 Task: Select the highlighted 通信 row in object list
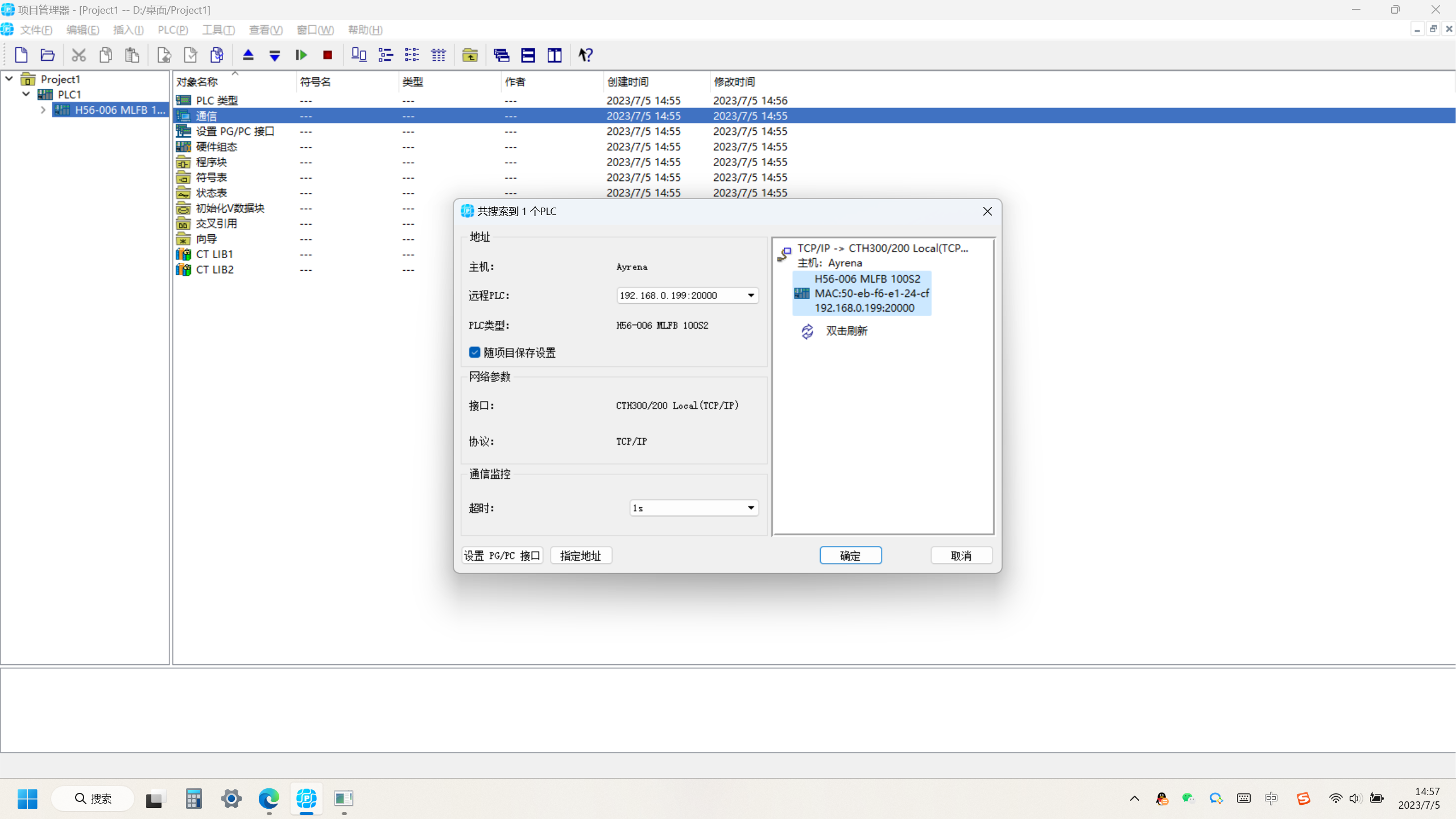[814, 116]
